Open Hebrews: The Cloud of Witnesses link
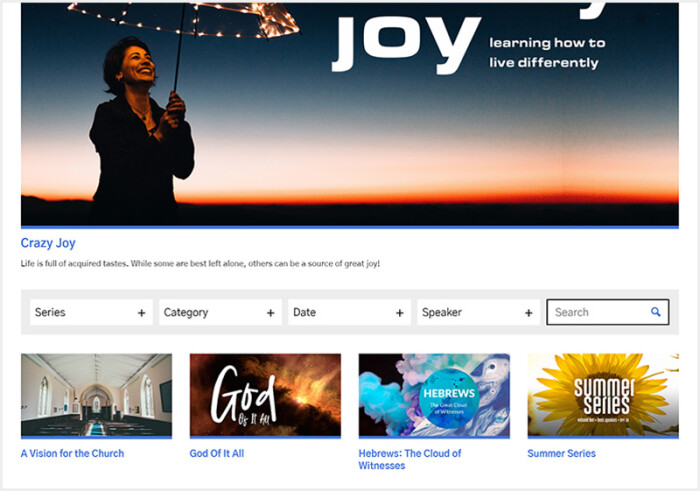700x491 pixels. click(410, 459)
